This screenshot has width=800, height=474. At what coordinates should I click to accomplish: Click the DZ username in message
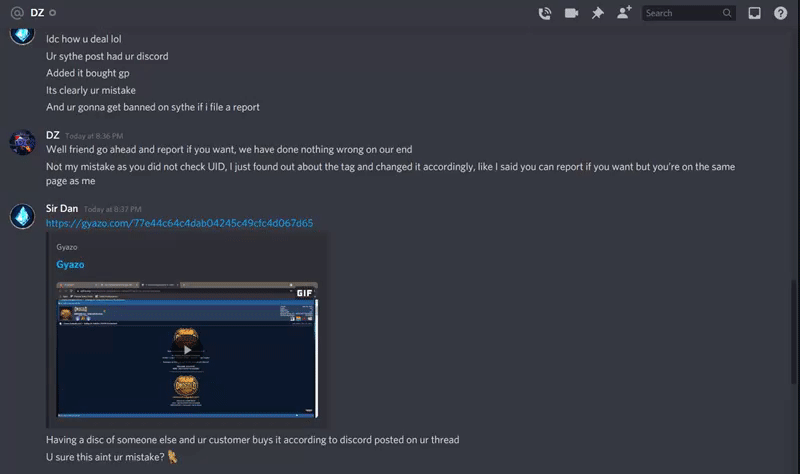point(53,135)
